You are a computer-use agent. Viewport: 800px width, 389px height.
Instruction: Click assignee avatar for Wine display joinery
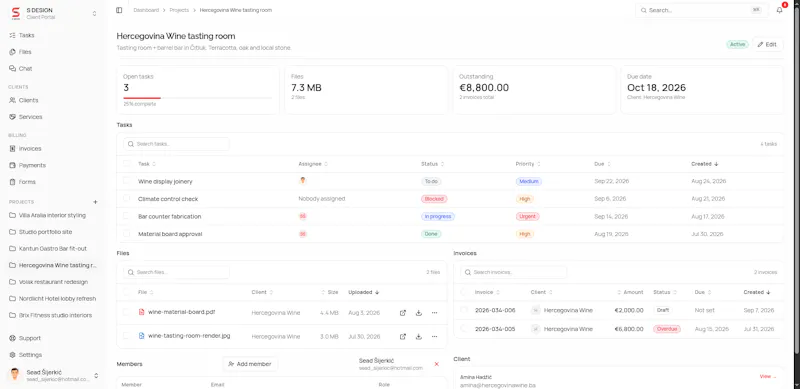coord(303,180)
